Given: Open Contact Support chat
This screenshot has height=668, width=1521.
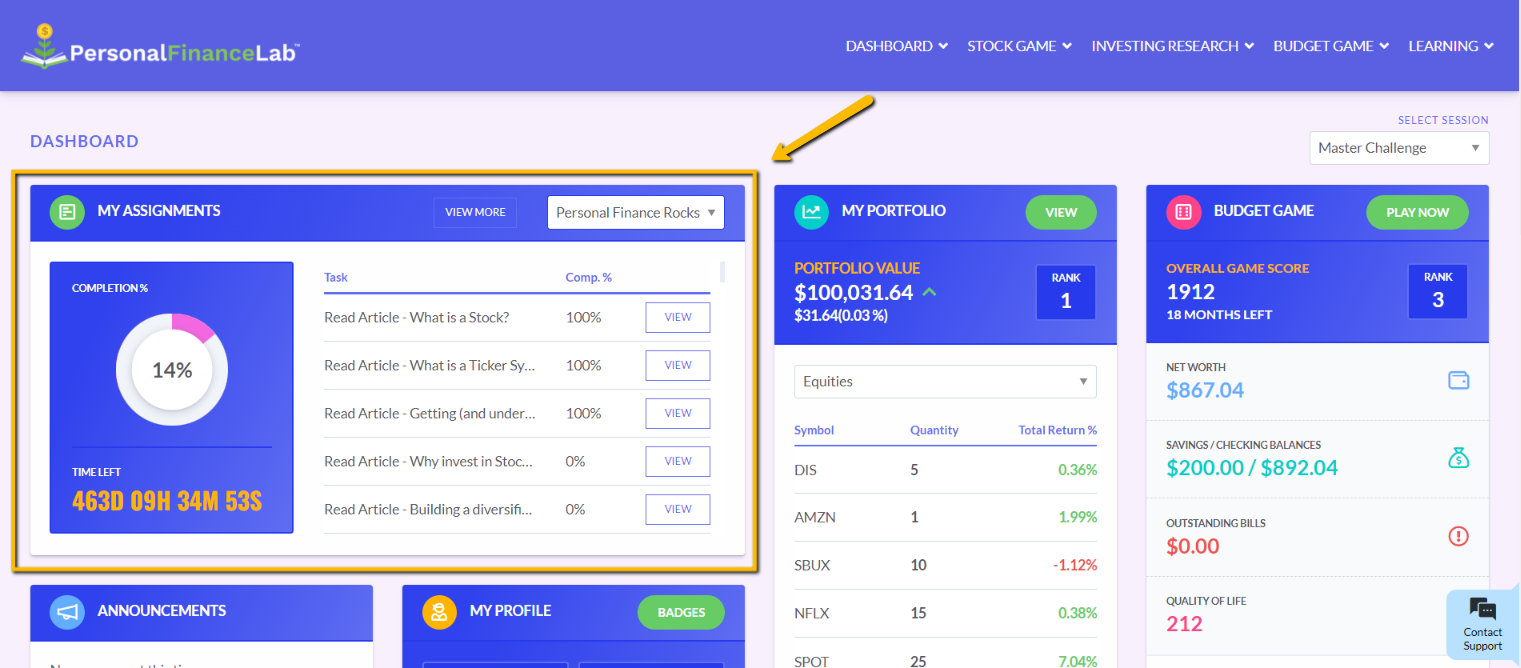Looking at the screenshot, I should click(x=1481, y=624).
